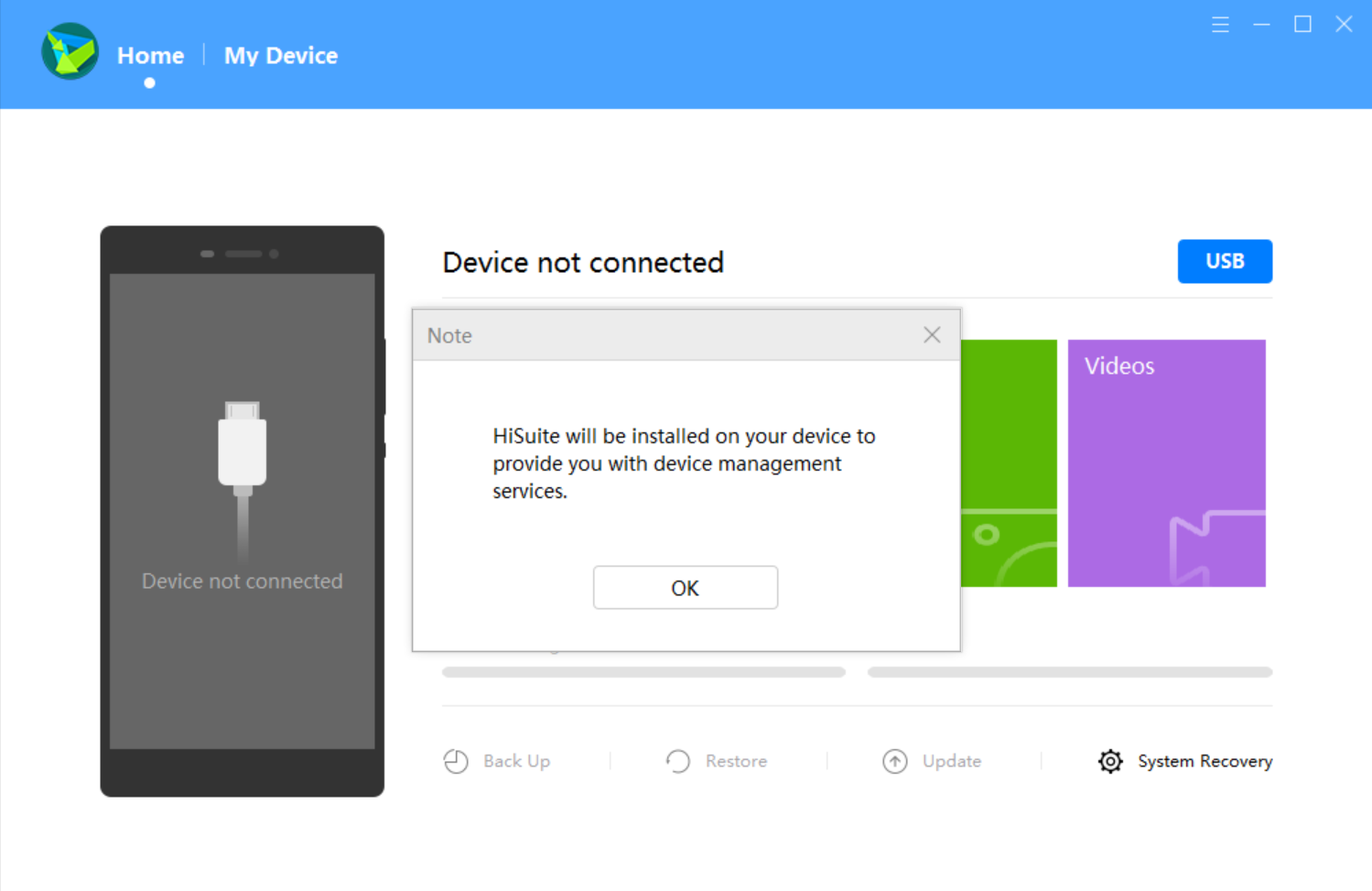Click the USB connection button
This screenshot has width=1372, height=891.
(x=1225, y=261)
